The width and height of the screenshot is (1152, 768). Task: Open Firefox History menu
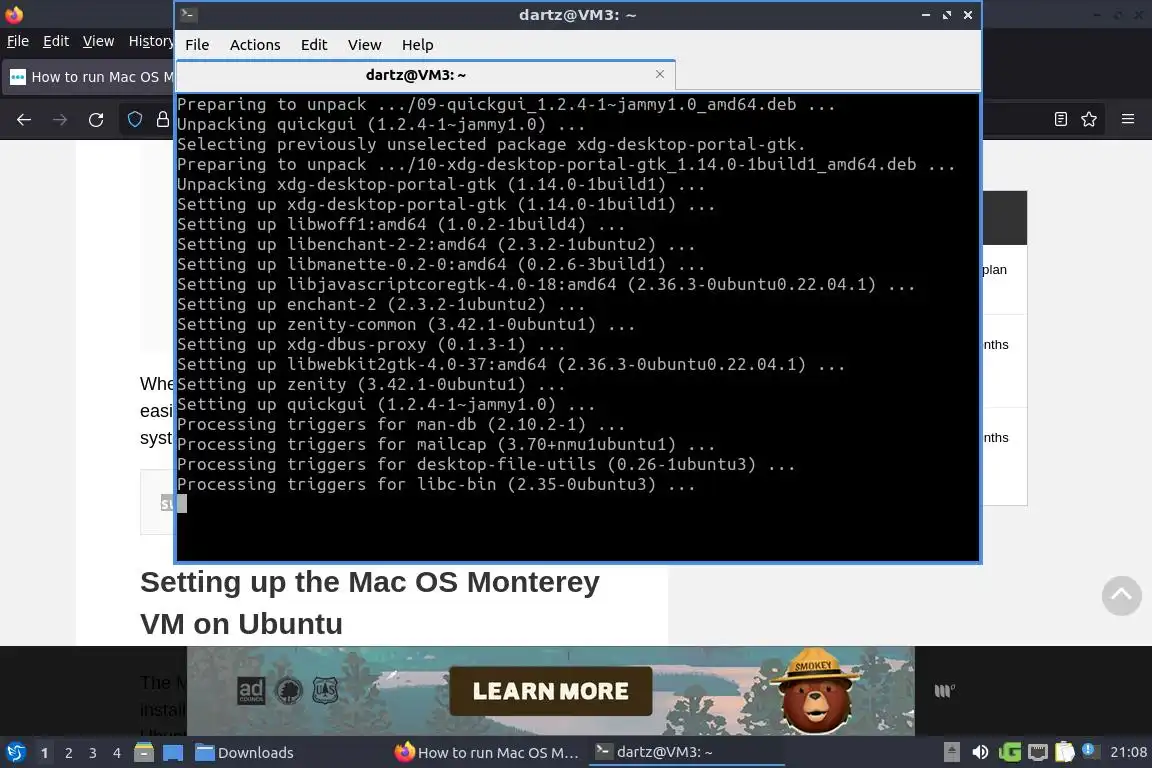click(151, 41)
